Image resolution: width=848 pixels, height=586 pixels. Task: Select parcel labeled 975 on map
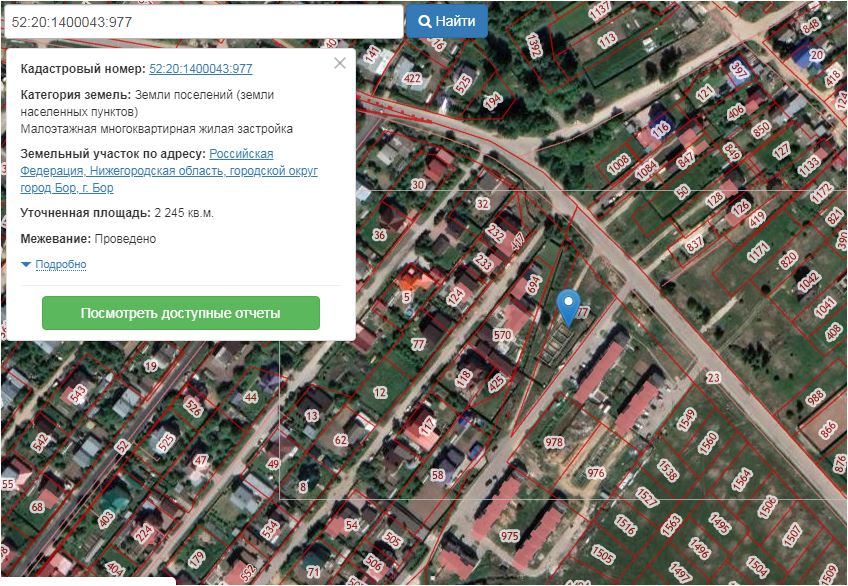510,537
